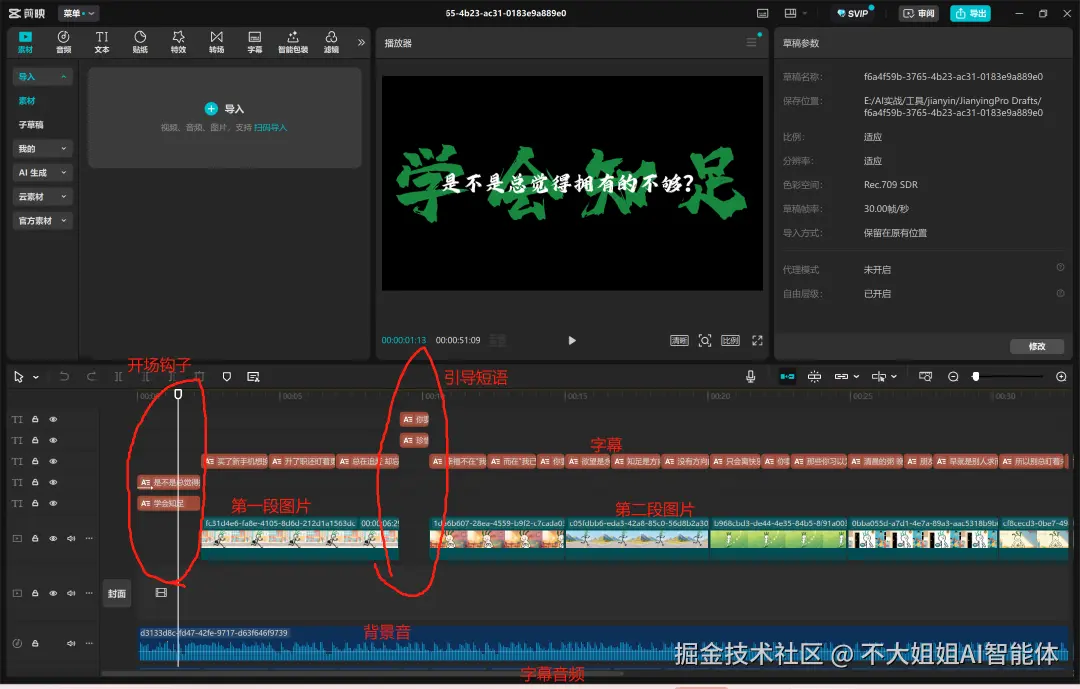This screenshot has width=1080, height=689.
Task: Toggle main track magnet snapping
Action: [x=787, y=376]
